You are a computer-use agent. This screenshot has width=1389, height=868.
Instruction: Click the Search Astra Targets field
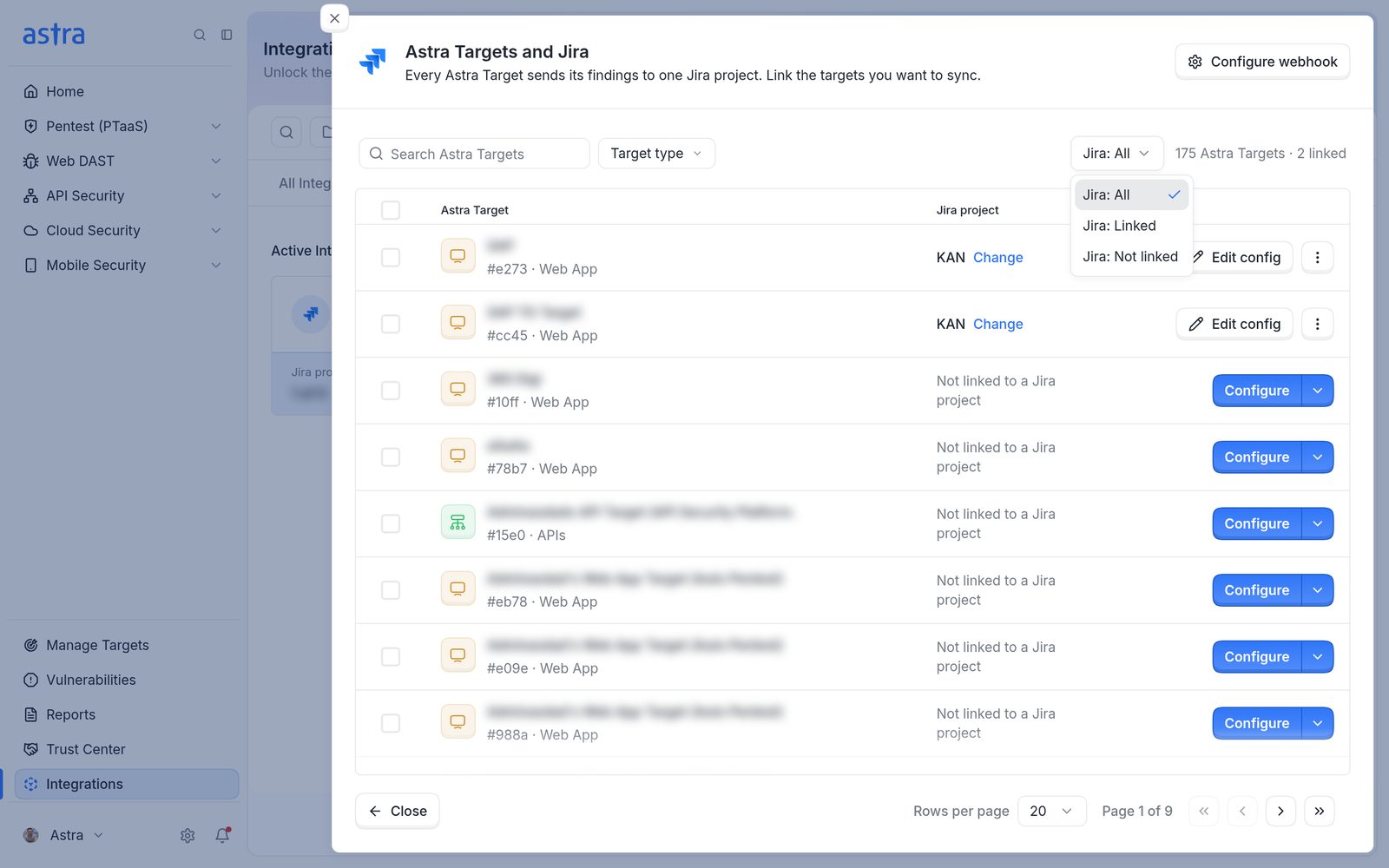(474, 154)
